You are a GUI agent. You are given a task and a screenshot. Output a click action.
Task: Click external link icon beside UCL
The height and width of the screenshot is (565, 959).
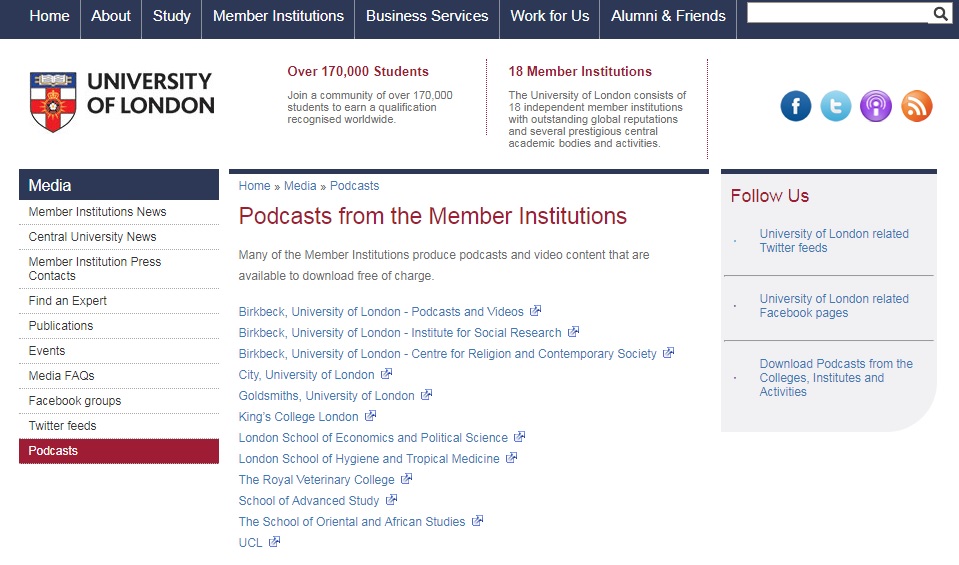tap(275, 542)
